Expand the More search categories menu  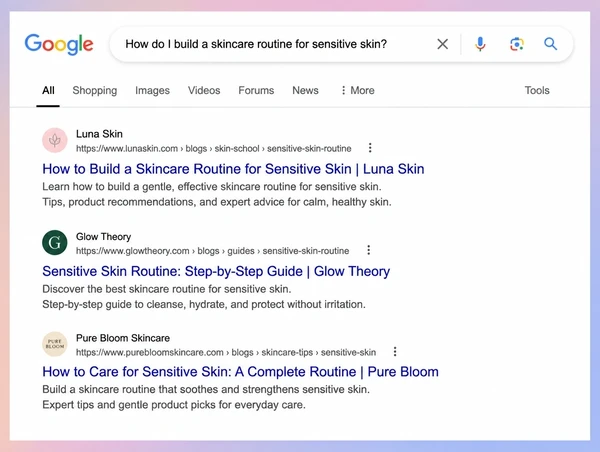pos(357,90)
